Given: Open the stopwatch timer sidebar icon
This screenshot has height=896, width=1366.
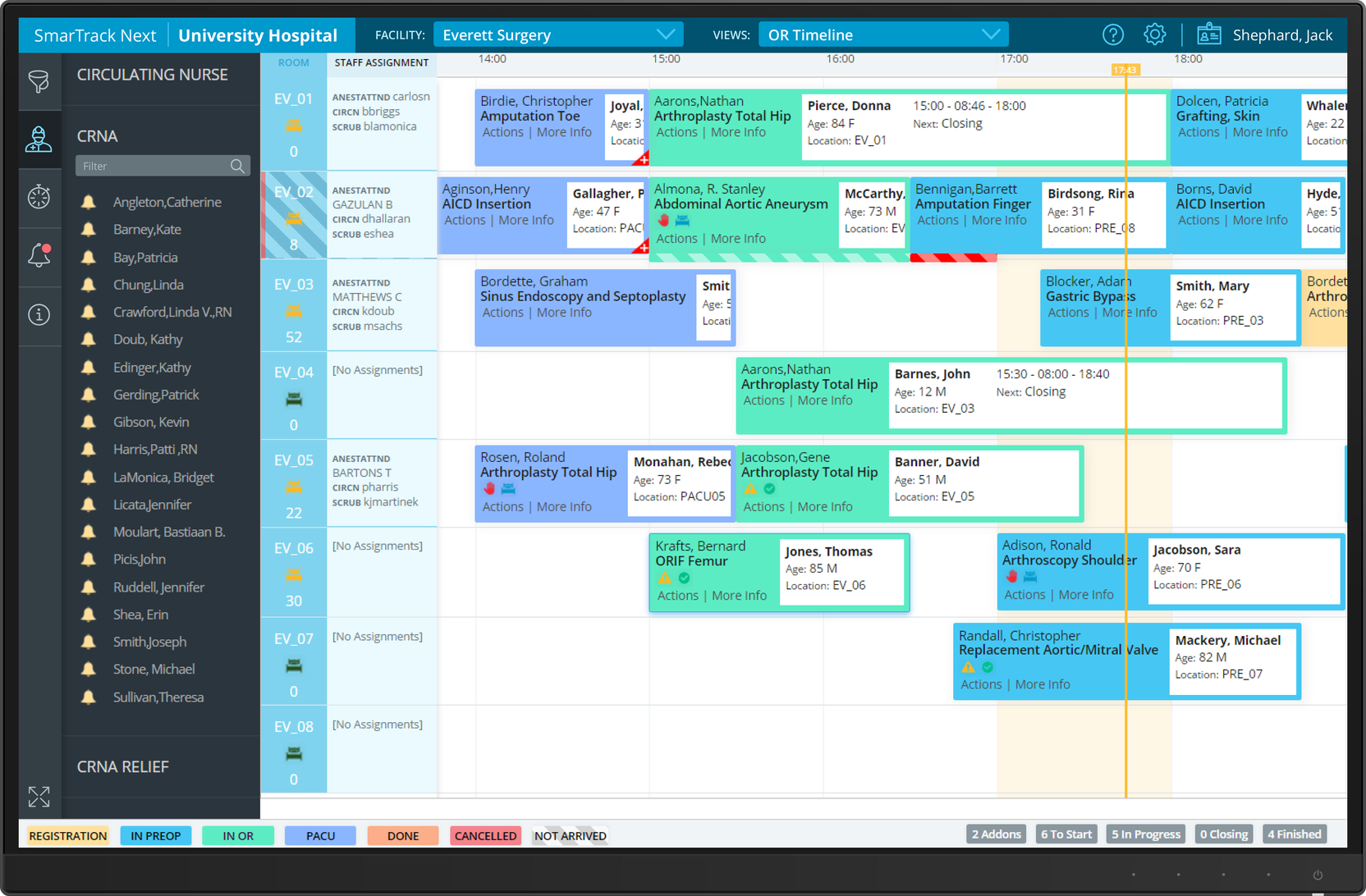Looking at the screenshot, I should pyautogui.click(x=39, y=197).
